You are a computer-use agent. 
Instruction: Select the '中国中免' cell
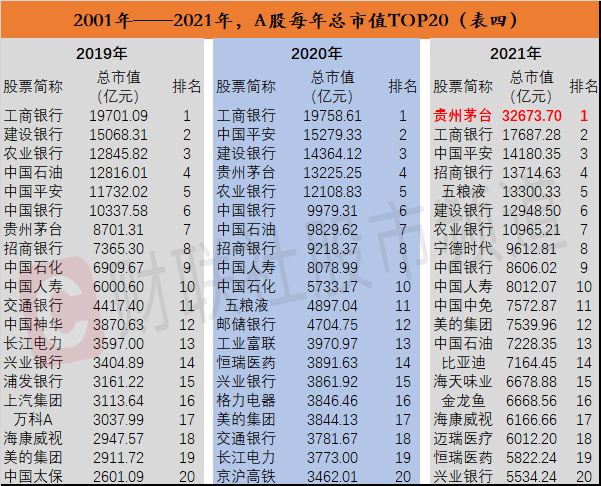coord(463,305)
